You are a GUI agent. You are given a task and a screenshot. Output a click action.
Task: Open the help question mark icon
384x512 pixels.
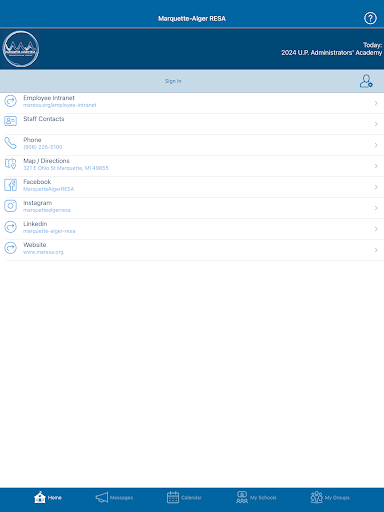click(x=370, y=18)
